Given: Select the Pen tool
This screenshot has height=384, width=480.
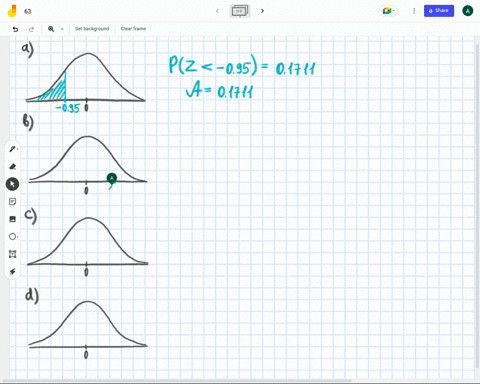Looking at the screenshot, I should point(12,149).
